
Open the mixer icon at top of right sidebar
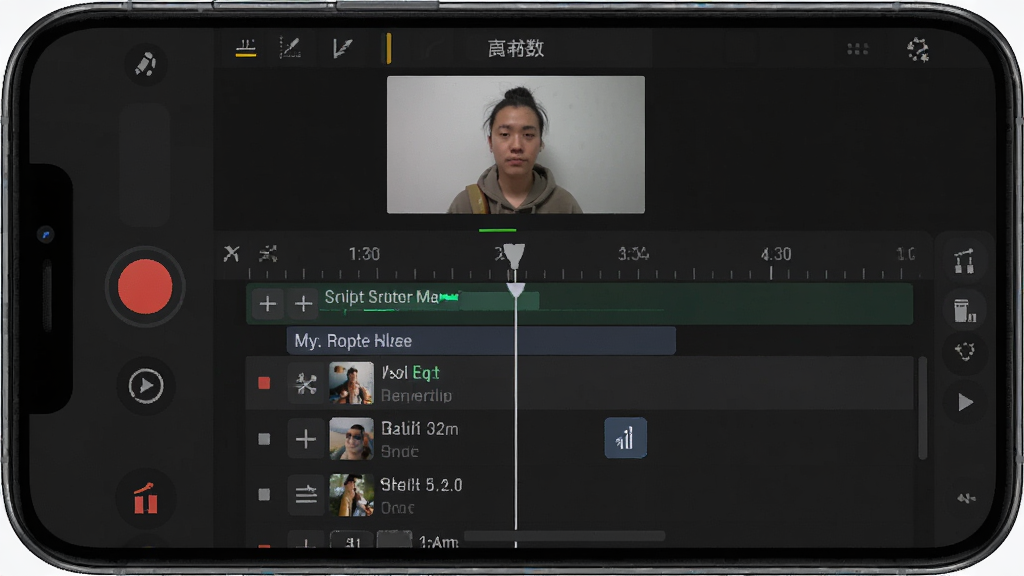click(x=965, y=261)
